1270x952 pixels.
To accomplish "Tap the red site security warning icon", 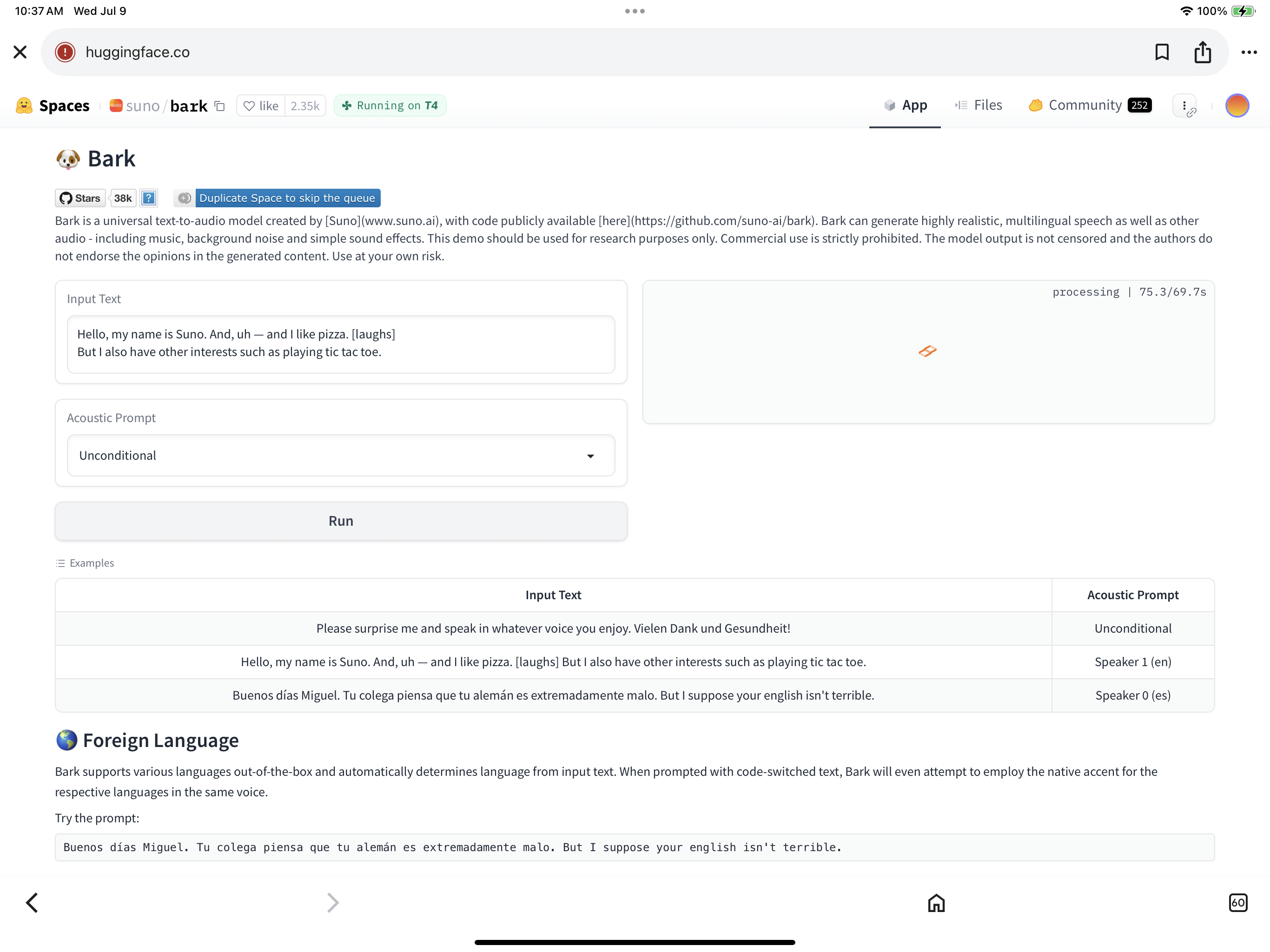I will pyautogui.click(x=65, y=52).
